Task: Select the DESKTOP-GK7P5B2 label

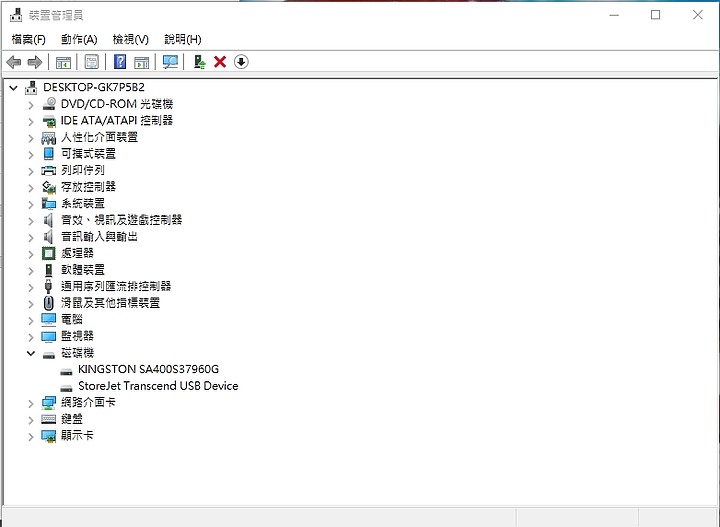Action: [94, 87]
